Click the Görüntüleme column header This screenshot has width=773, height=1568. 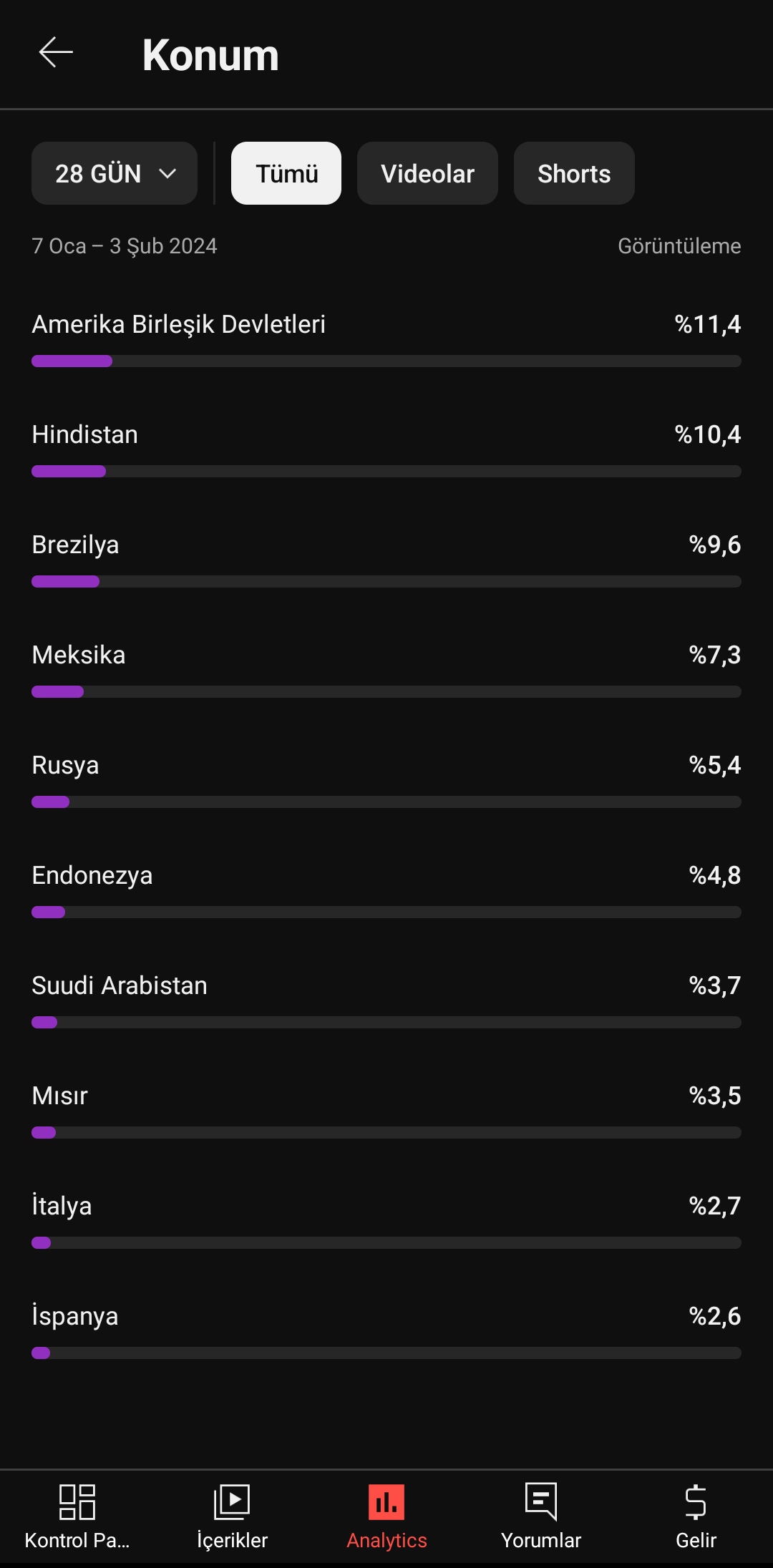pyautogui.click(x=679, y=246)
